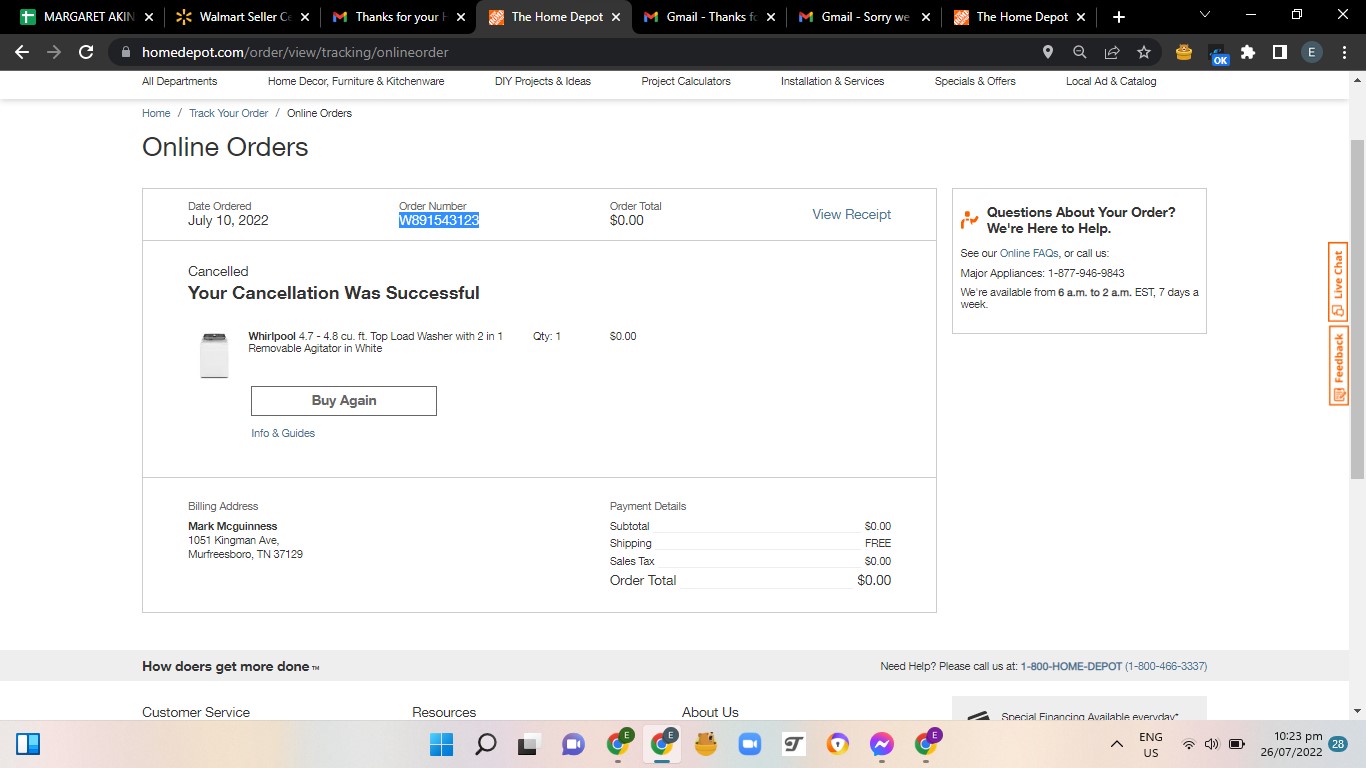Click the browser forward arrow
Image resolution: width=1366 pixels, height=768 pixels.
[x=54, y=52]
